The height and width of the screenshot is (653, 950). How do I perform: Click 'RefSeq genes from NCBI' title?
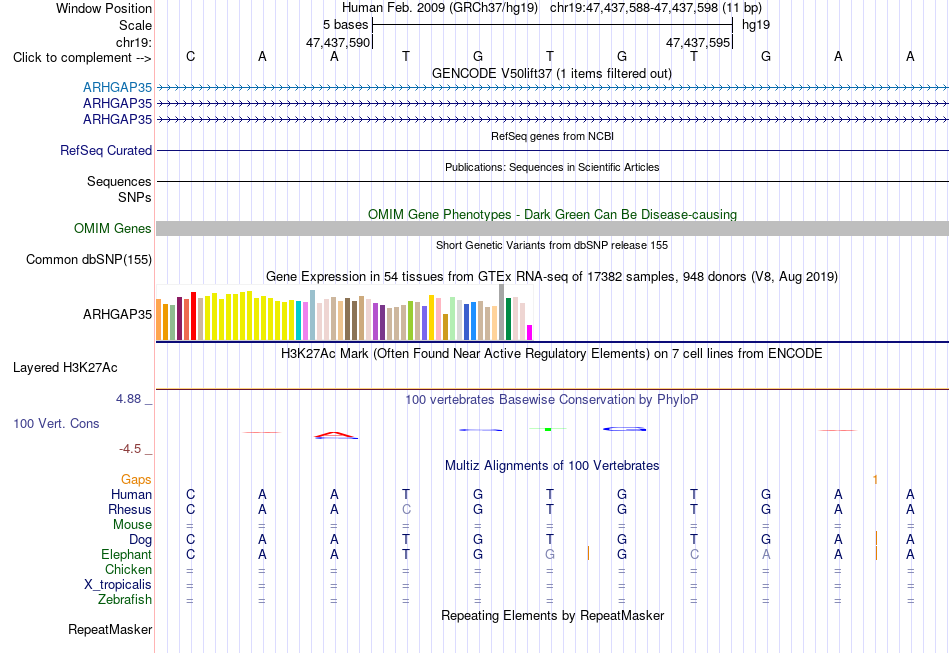(x=552, y=136)
